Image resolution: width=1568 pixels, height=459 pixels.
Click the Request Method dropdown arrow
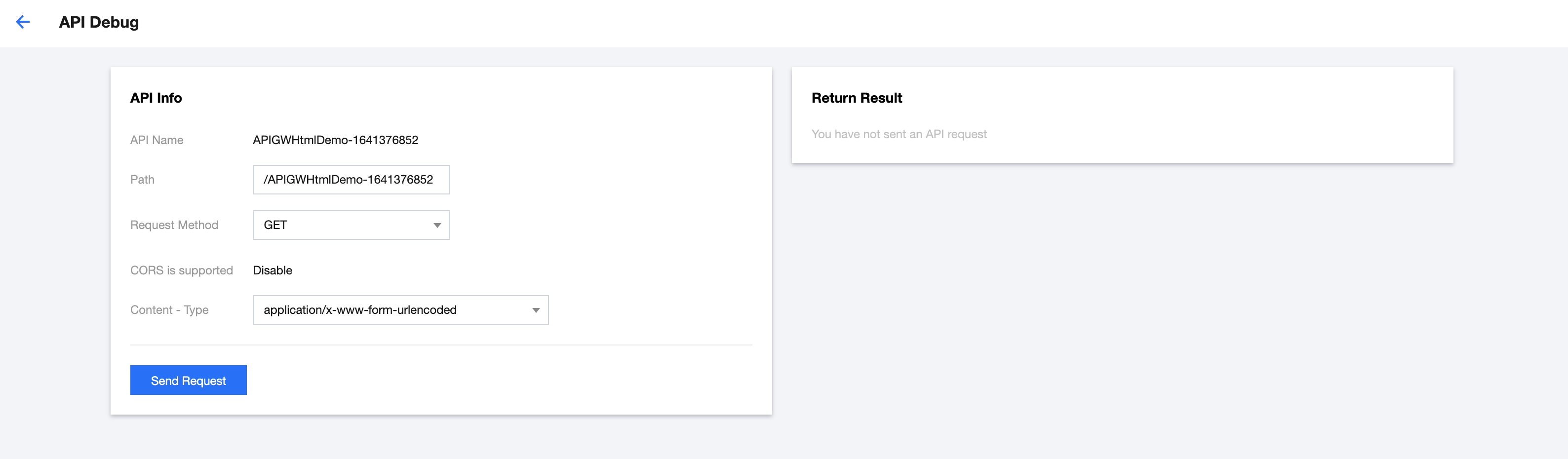437,225
